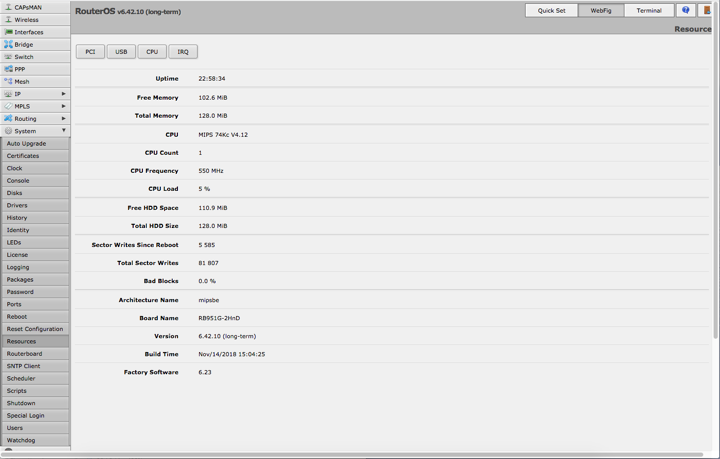Click the logout door icon
Viewport: 720px width, 459px height.
[x=707, y=10]
